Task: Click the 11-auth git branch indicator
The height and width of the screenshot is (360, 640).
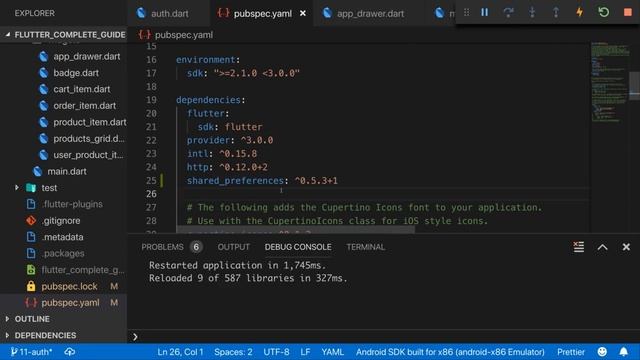Action: point(31,352)
